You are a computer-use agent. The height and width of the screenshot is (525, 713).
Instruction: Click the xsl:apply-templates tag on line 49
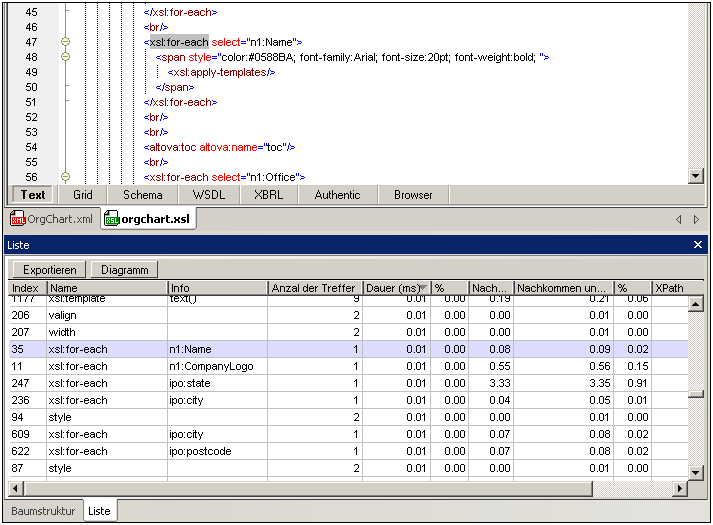pos(220,72)
